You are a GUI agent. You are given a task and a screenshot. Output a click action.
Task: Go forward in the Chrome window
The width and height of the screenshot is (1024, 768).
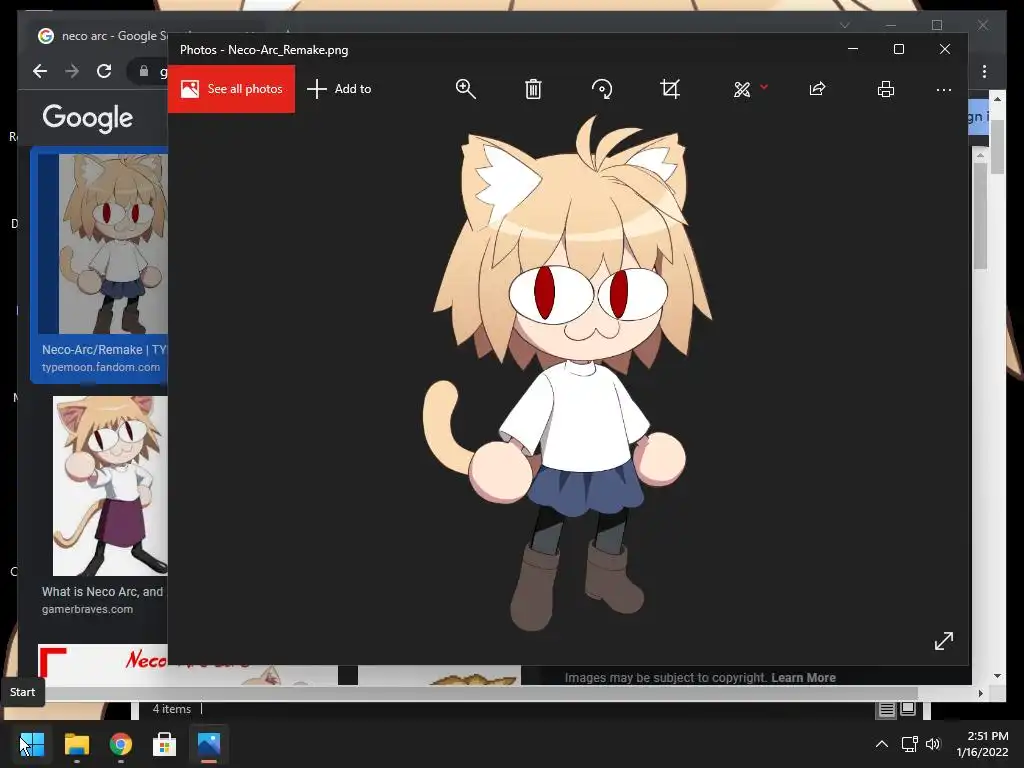pos(72,71)
